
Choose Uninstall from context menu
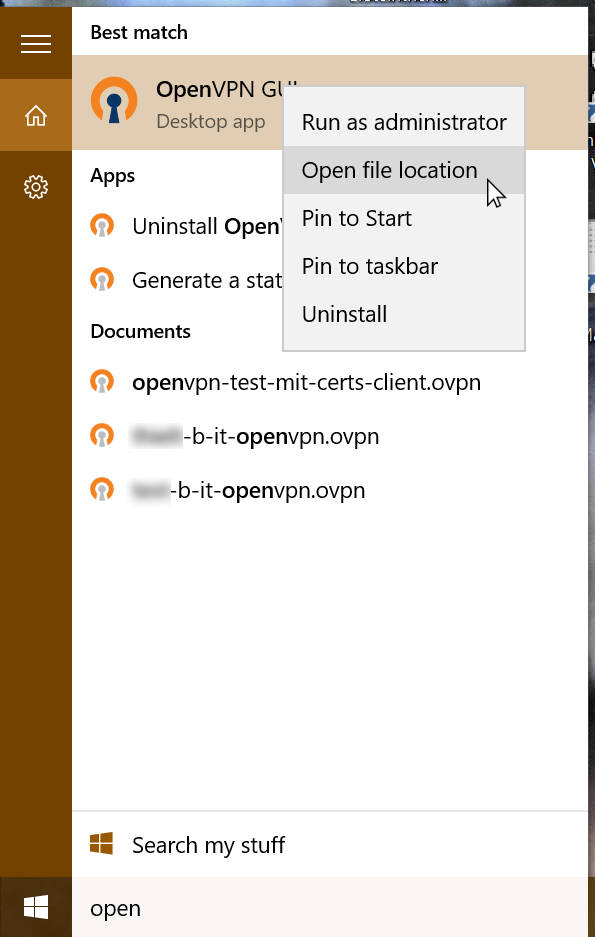coord(404,314)
